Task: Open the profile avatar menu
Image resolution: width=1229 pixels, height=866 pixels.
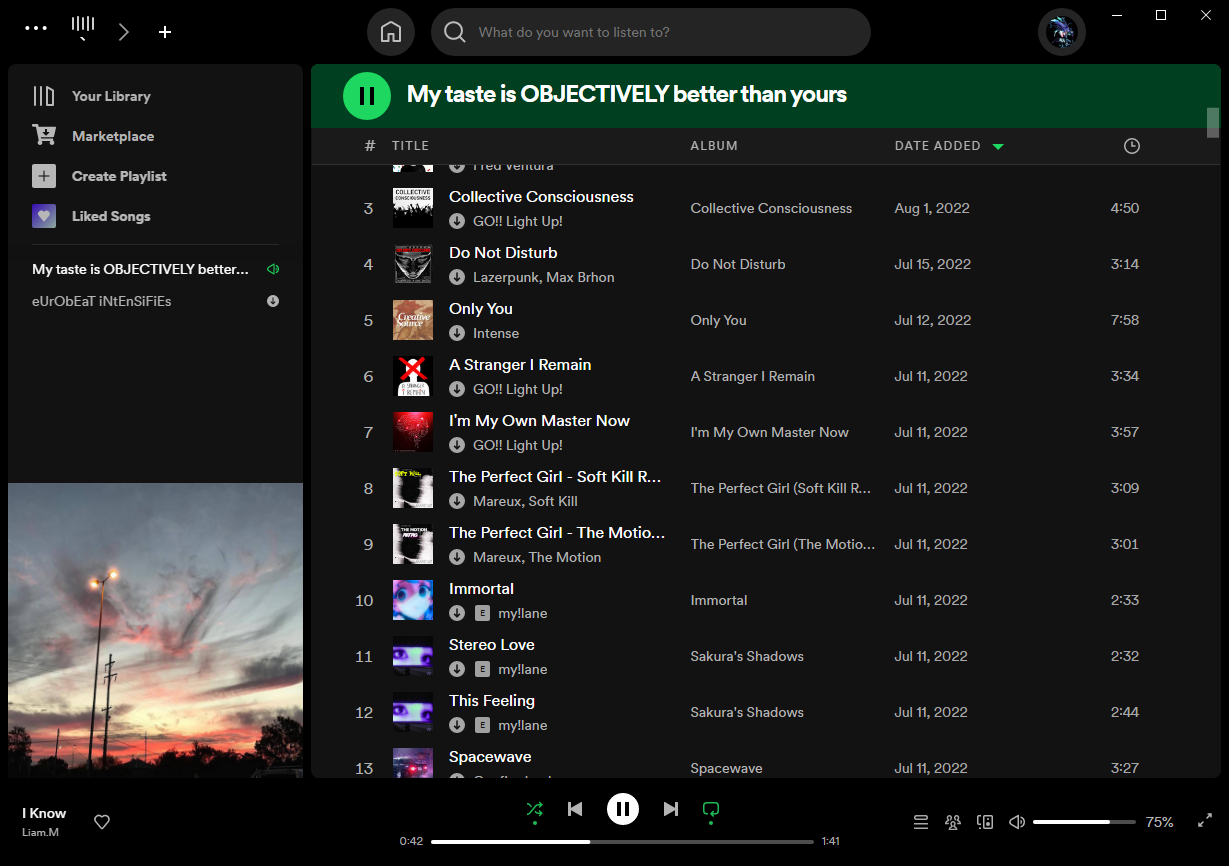Action: [1062, 32]
